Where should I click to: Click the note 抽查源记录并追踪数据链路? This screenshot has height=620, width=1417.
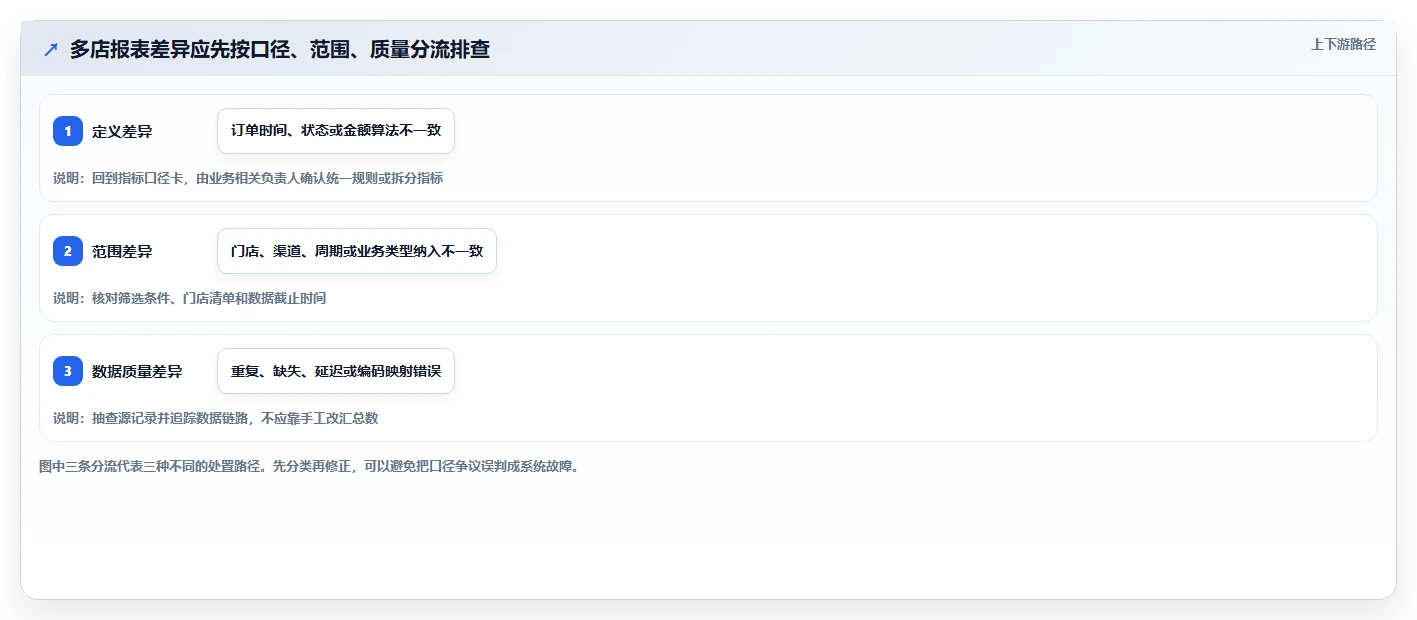(x=215, y=418)
